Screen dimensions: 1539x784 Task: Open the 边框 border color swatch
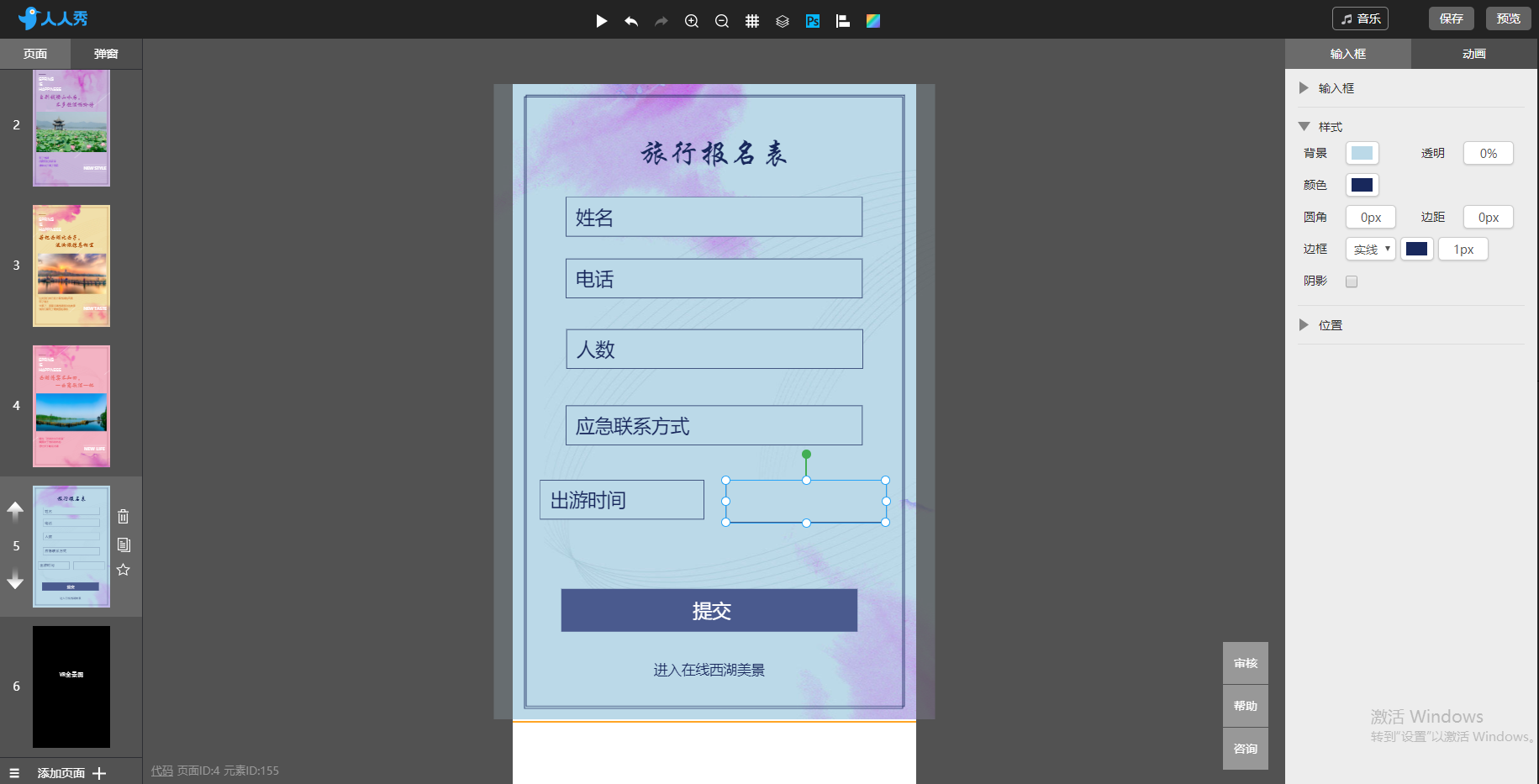tap(1417, 249)
